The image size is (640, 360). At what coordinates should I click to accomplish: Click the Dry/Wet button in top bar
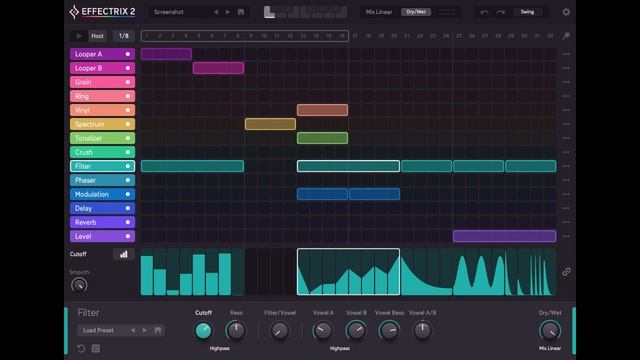[416, 12]
